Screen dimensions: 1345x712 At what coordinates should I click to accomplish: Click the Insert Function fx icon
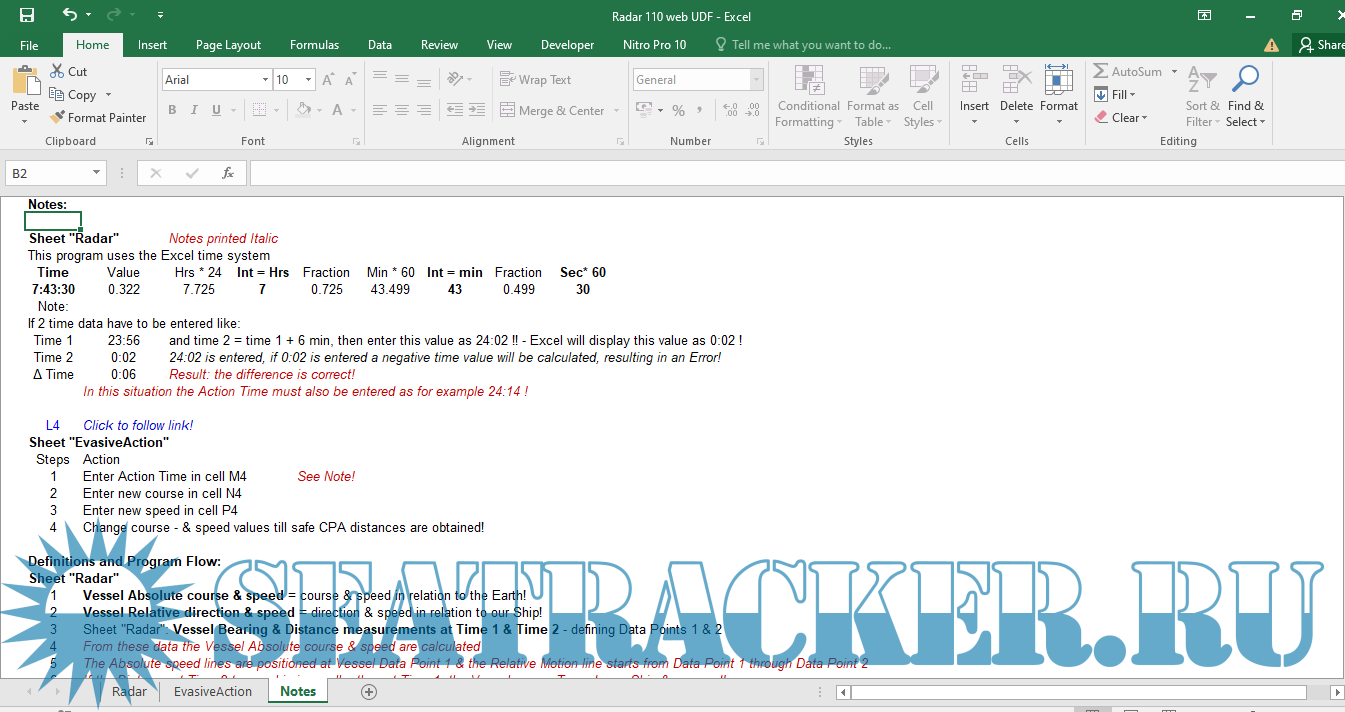(228, 173)
